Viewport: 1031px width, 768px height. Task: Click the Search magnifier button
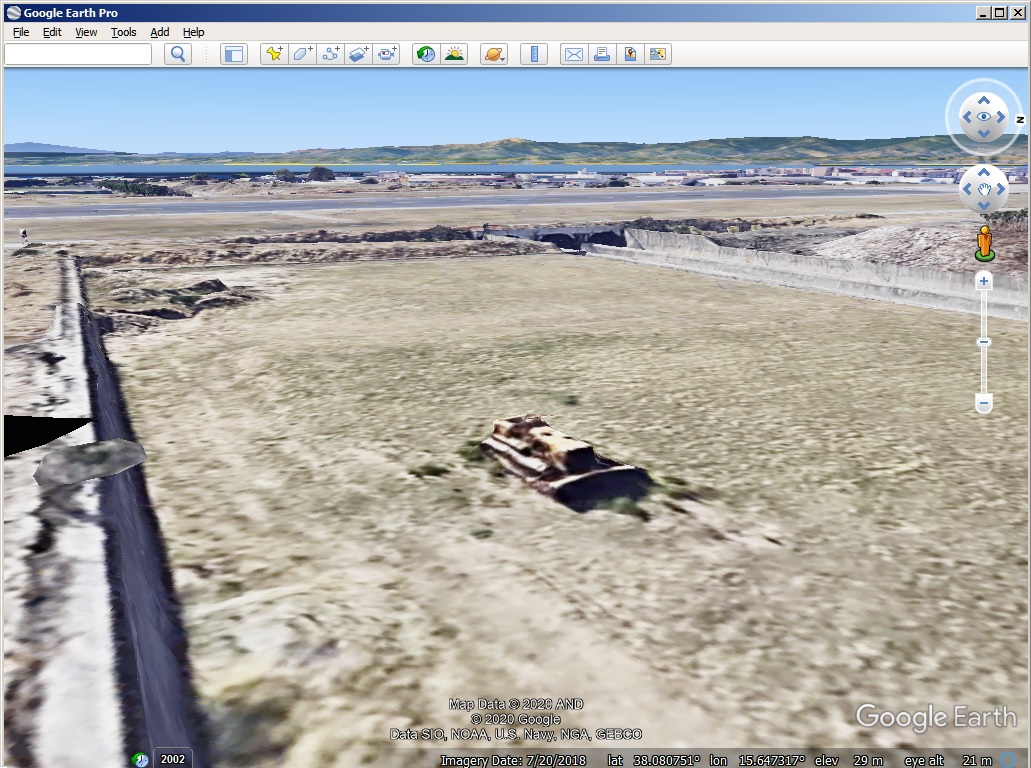[x=177, y=53]
